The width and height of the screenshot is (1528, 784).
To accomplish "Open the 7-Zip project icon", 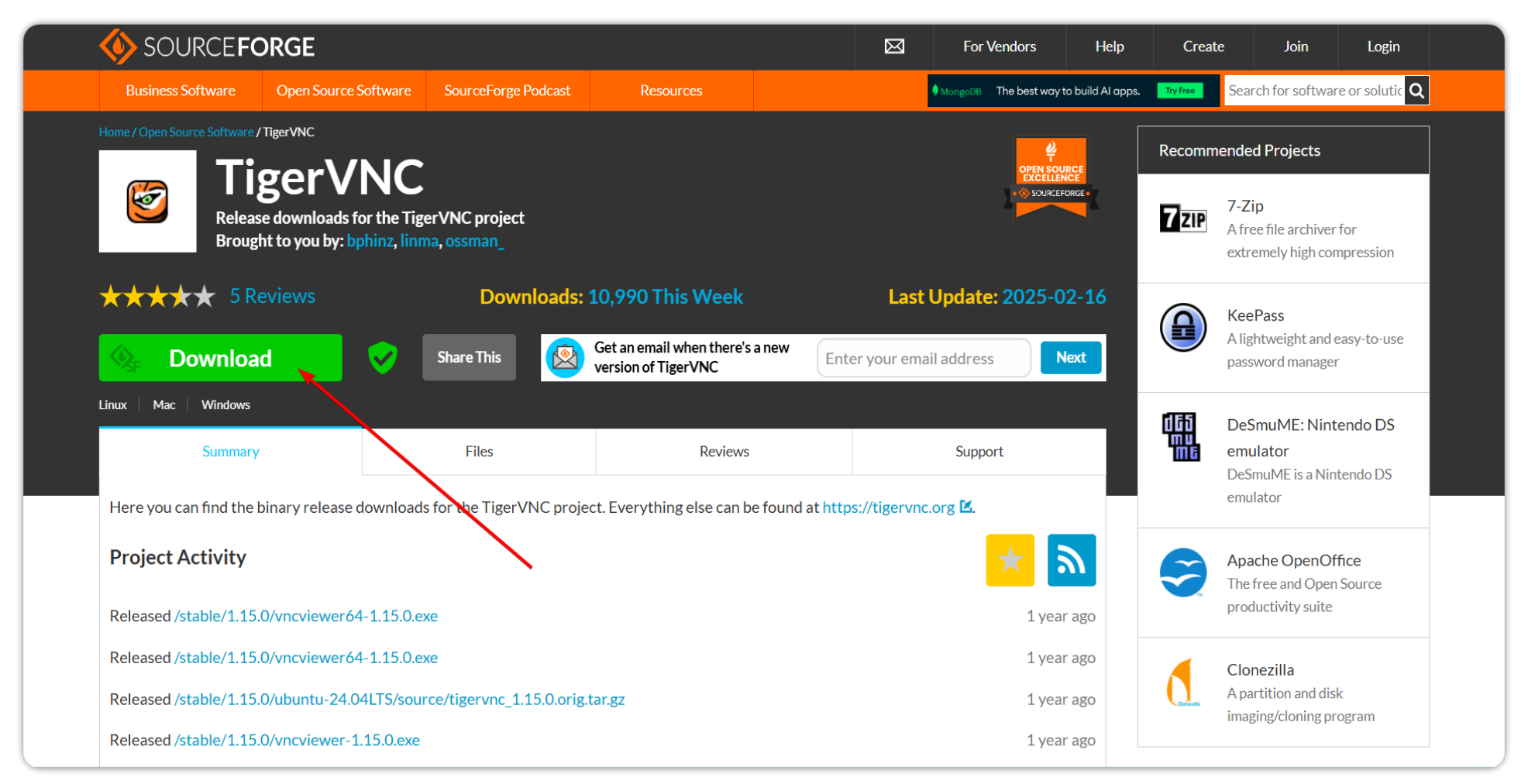I will (x=1182, y=218).
